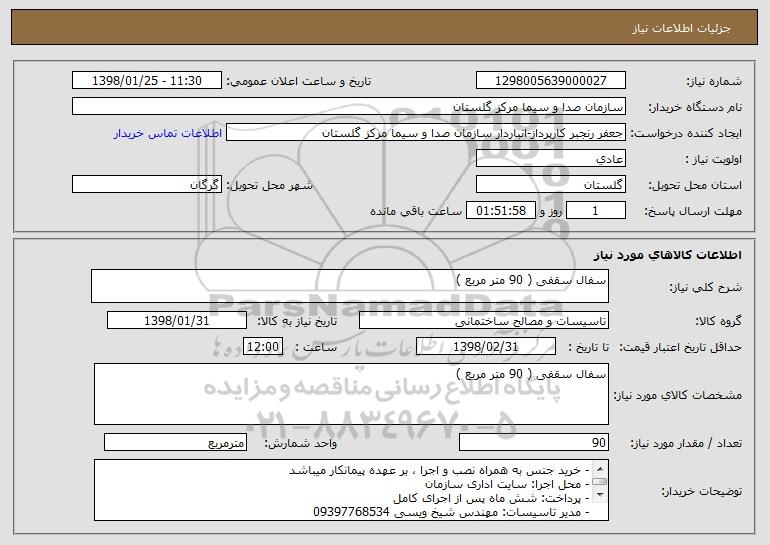The width and height of the screenshot is (770, 545).
Task: Click the remaining time field 01:51:58
Action: tap(500, 210)
